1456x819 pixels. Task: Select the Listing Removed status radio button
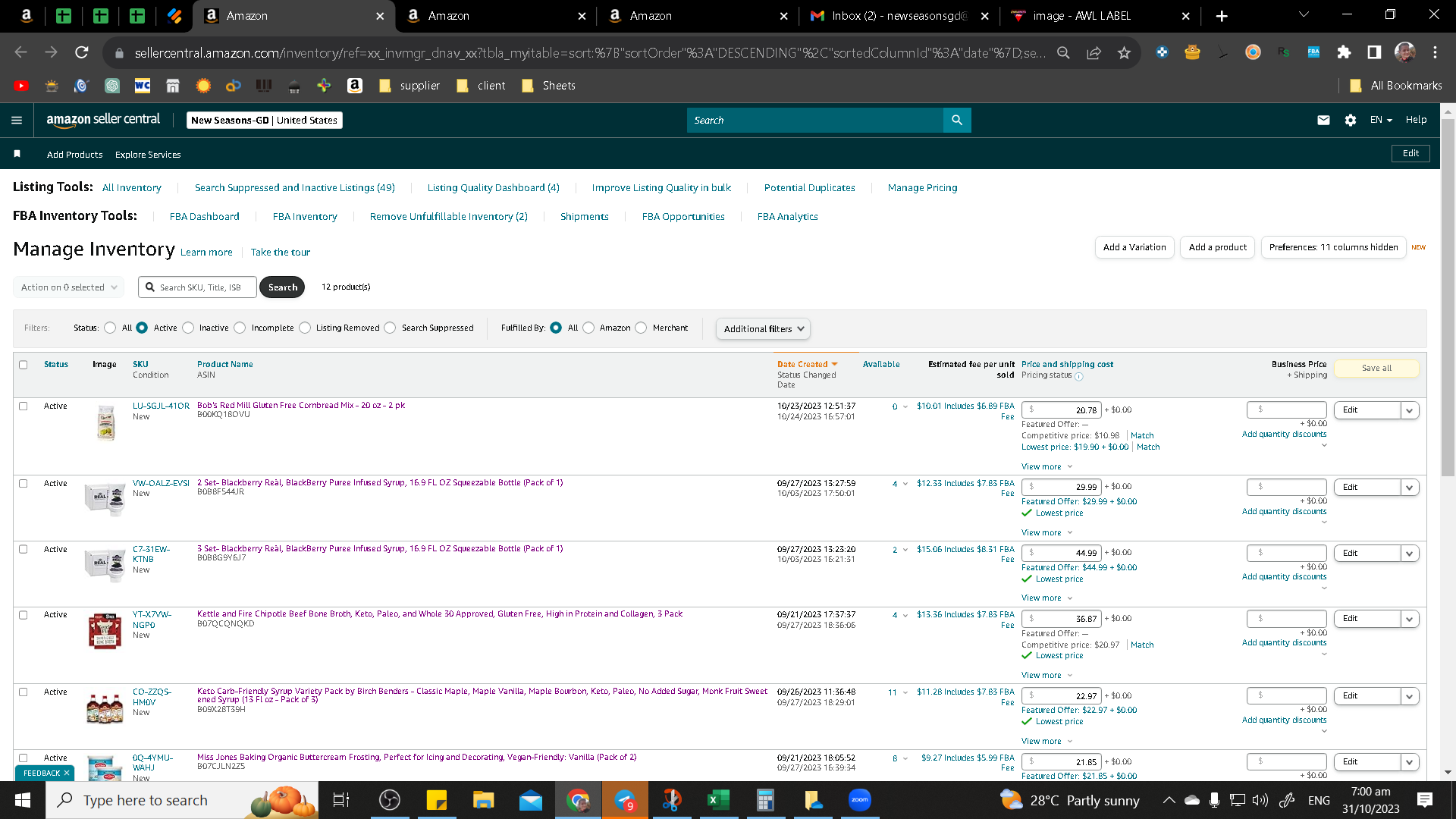(305, 328)
